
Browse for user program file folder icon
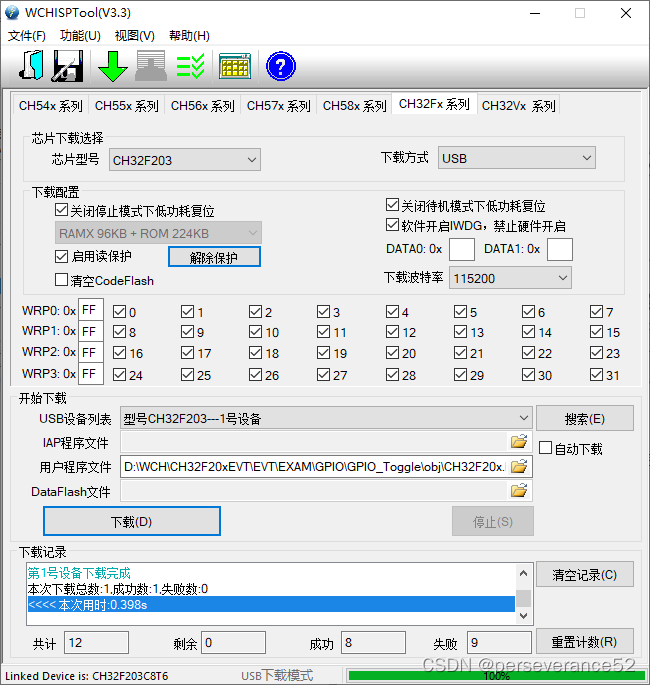tap(519, 467)
